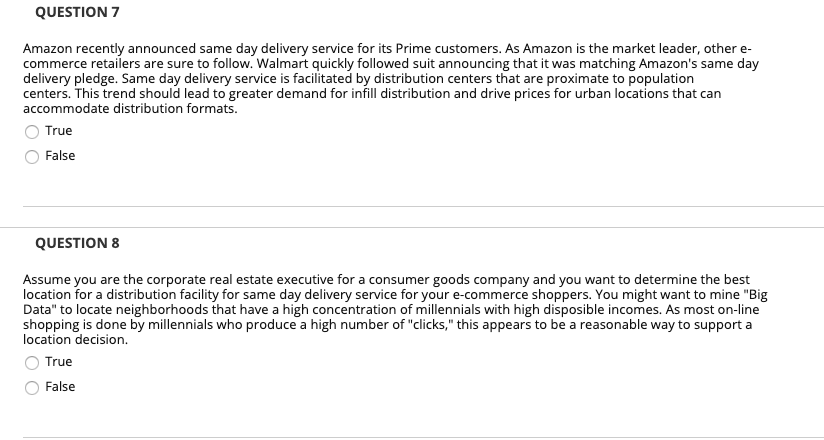Click the QUESTION 7 heading

pos(76,12)
